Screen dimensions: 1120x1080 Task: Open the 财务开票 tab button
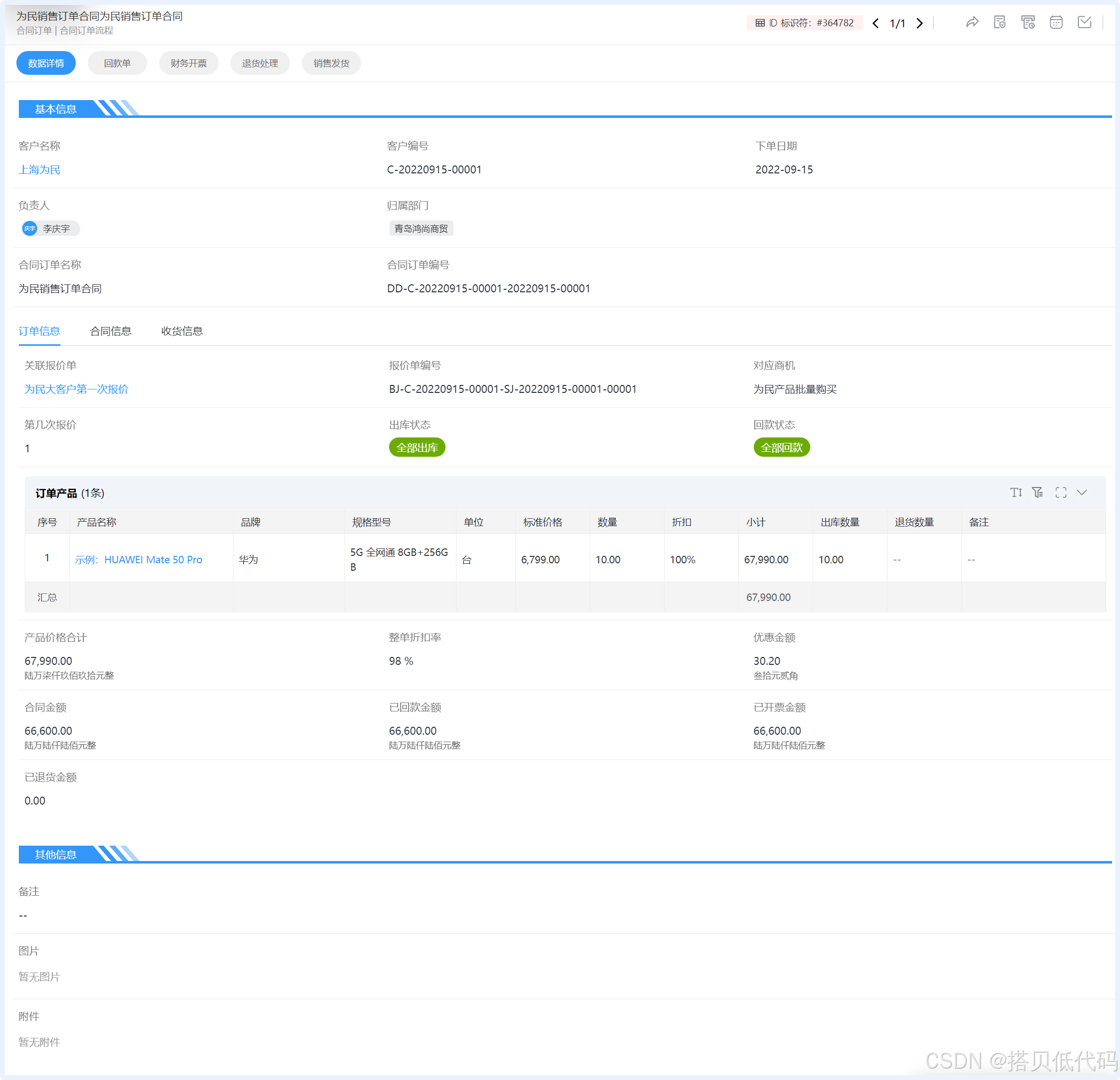pos(189,63)
